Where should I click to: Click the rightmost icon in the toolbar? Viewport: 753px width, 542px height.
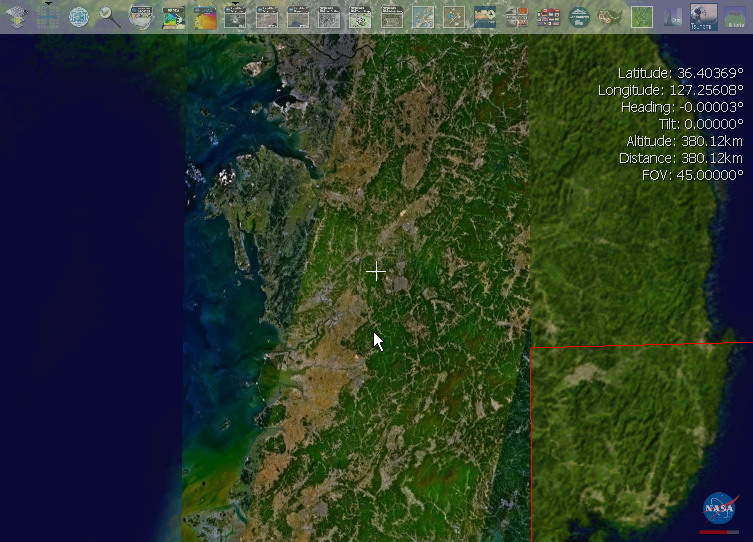pos(735,16)
